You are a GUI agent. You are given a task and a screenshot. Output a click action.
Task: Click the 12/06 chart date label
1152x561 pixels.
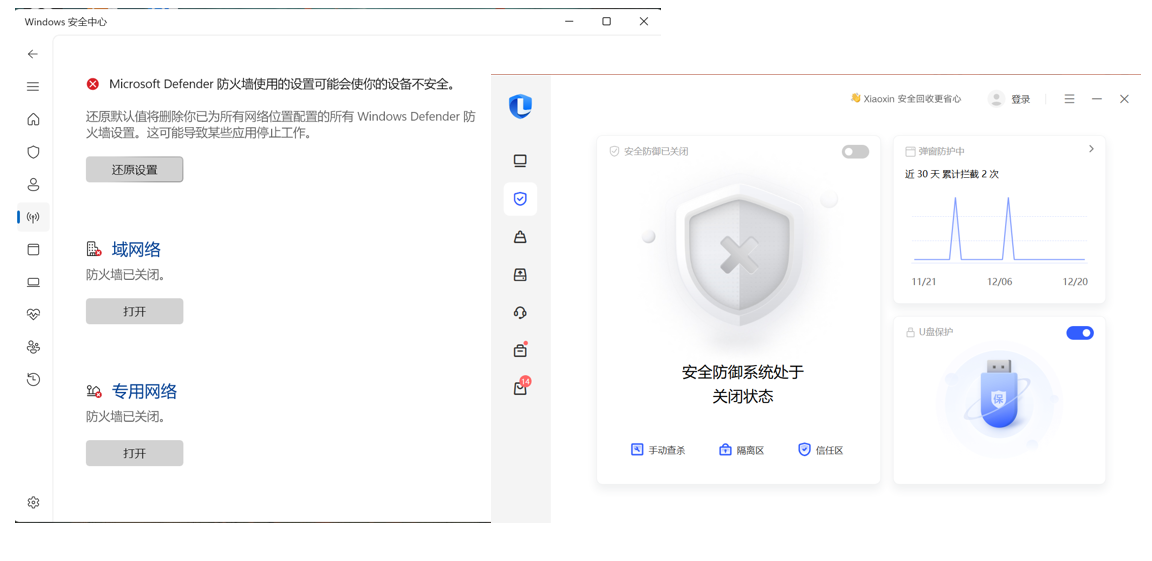point(1000,282)
